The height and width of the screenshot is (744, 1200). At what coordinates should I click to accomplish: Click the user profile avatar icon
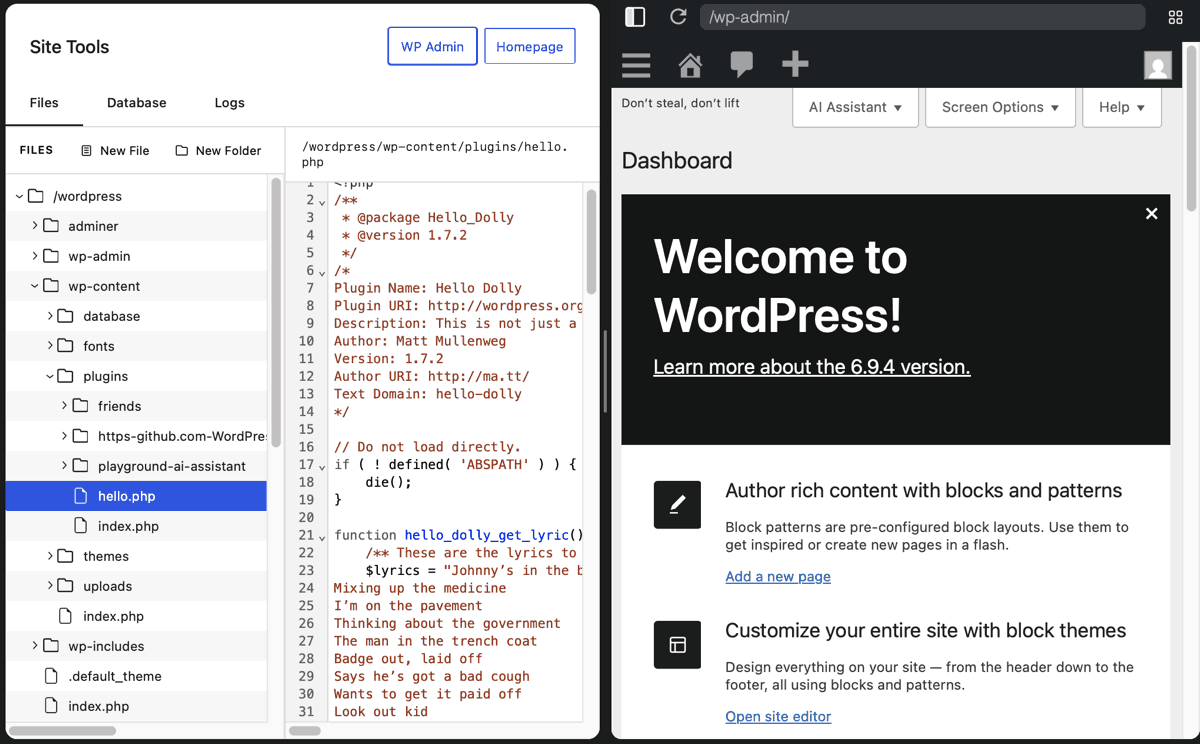(x=1157, y=65)
